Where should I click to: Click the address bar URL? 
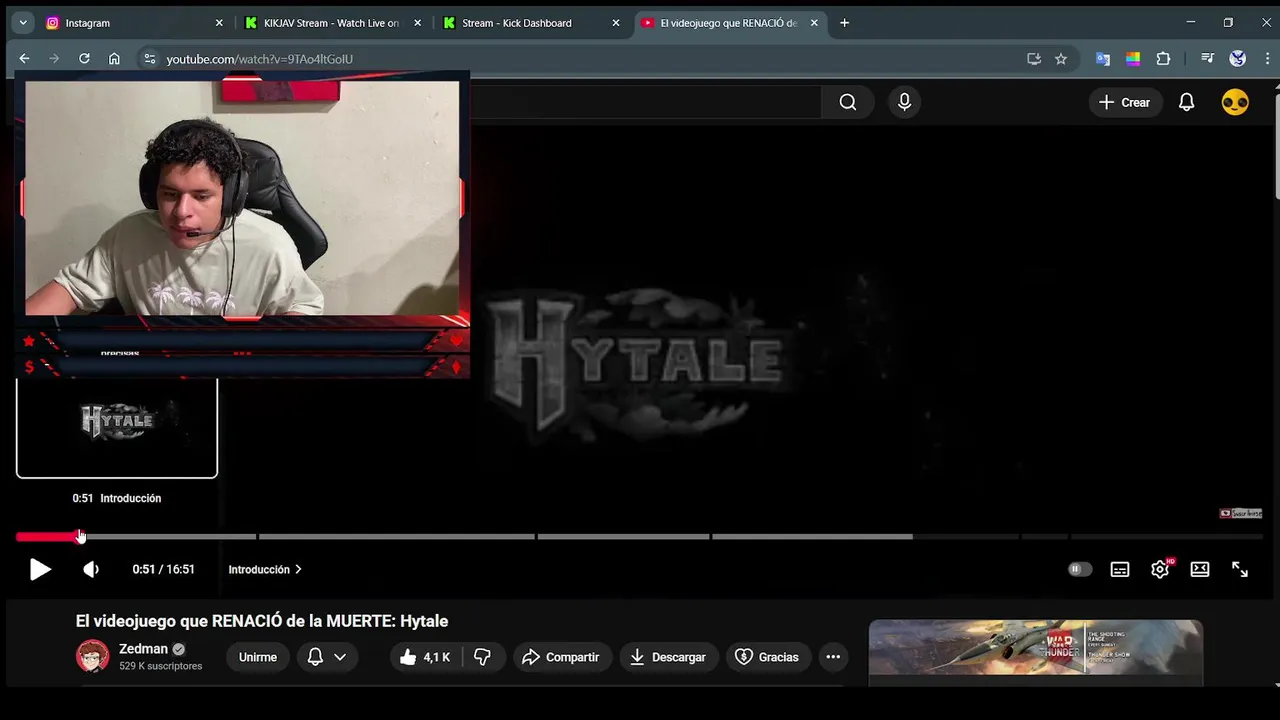[260, 59]
